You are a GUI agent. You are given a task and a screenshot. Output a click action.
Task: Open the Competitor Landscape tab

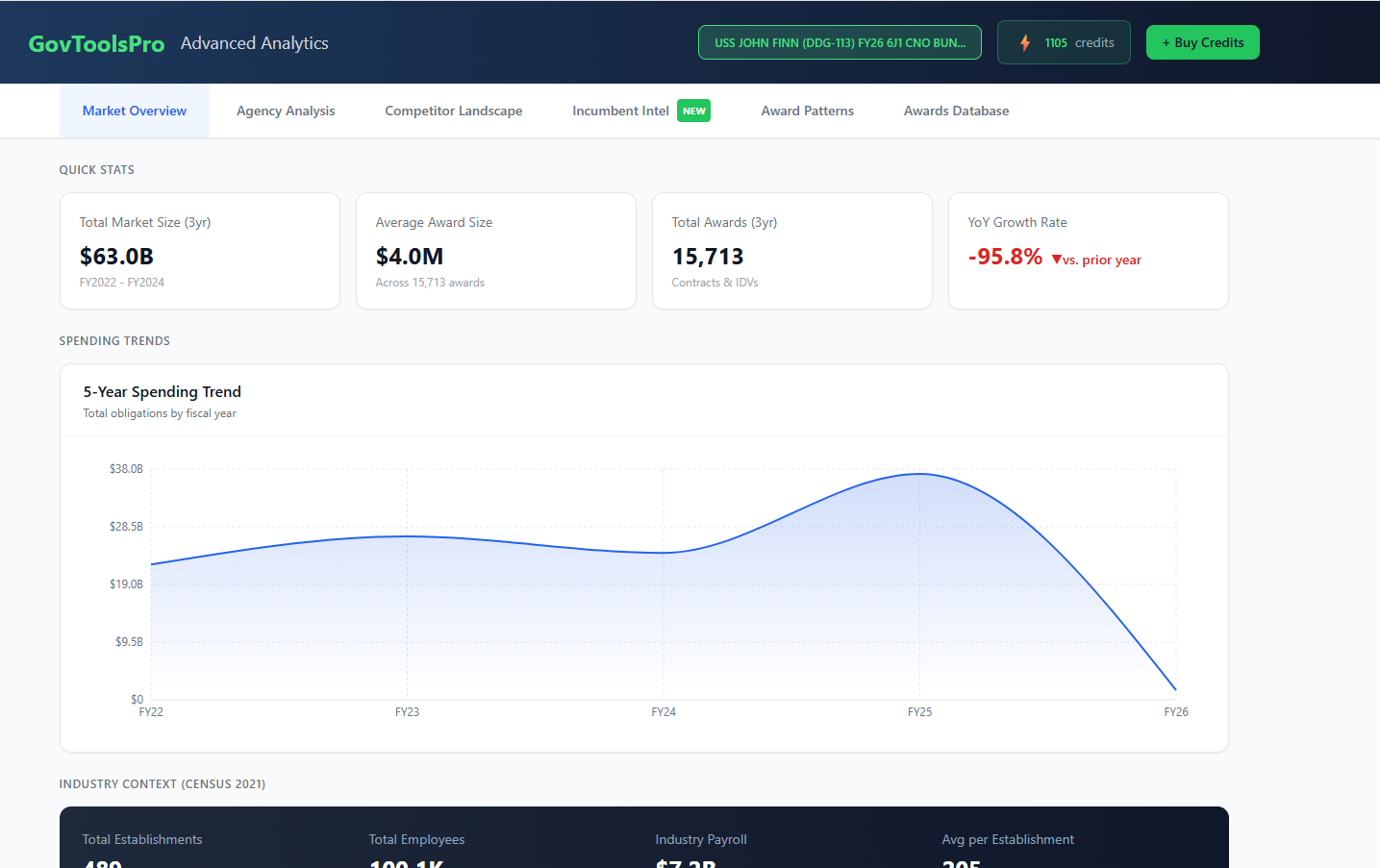pyautogui.click(x=453, y=111)
